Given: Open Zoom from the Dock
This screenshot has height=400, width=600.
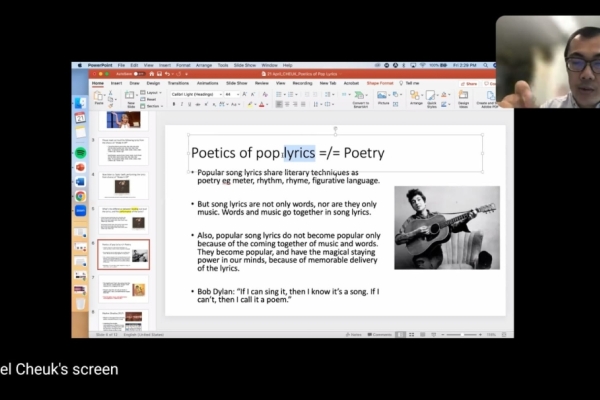Looking at the screenshot, I should (80, 211).
